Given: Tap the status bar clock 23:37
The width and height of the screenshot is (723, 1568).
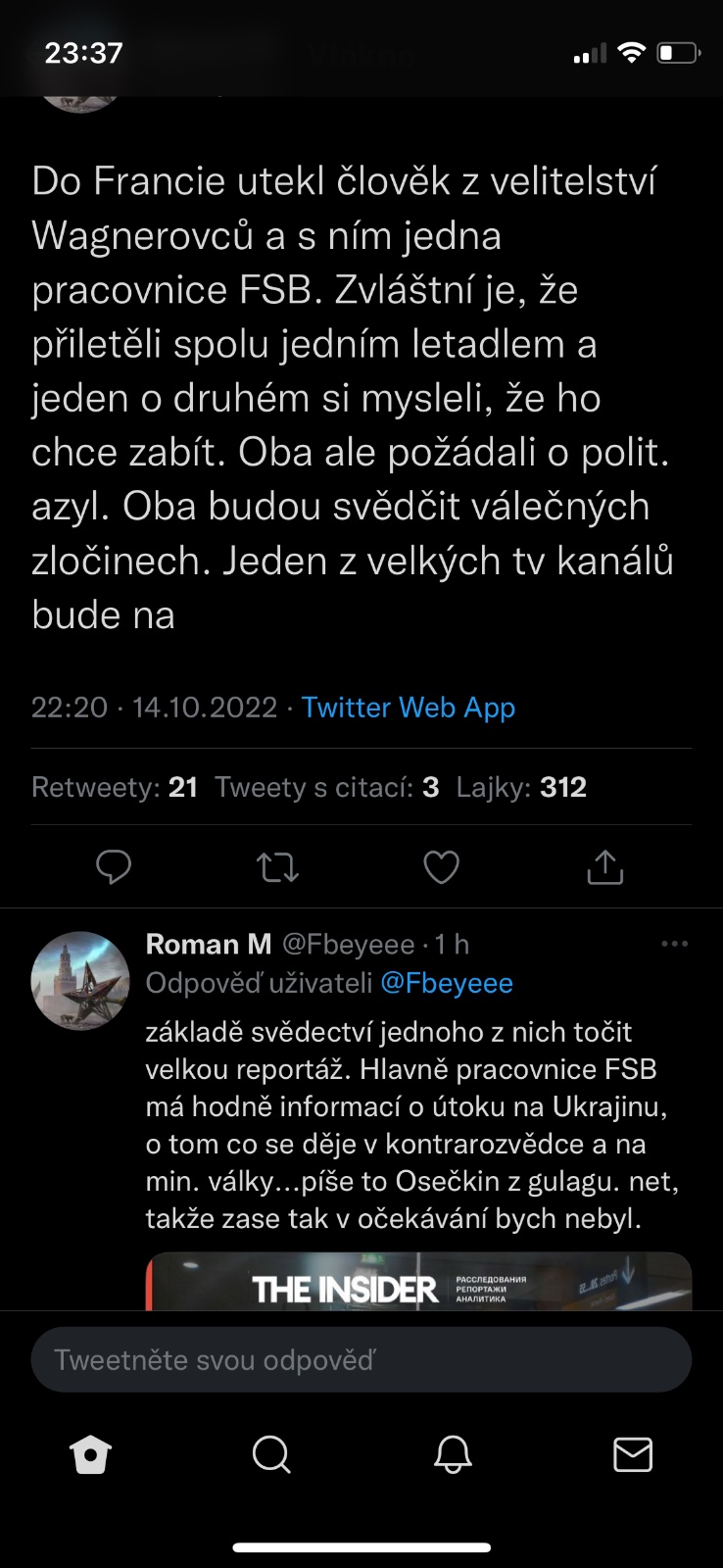Looking at the screenshot, I should (x=84, y=52).
